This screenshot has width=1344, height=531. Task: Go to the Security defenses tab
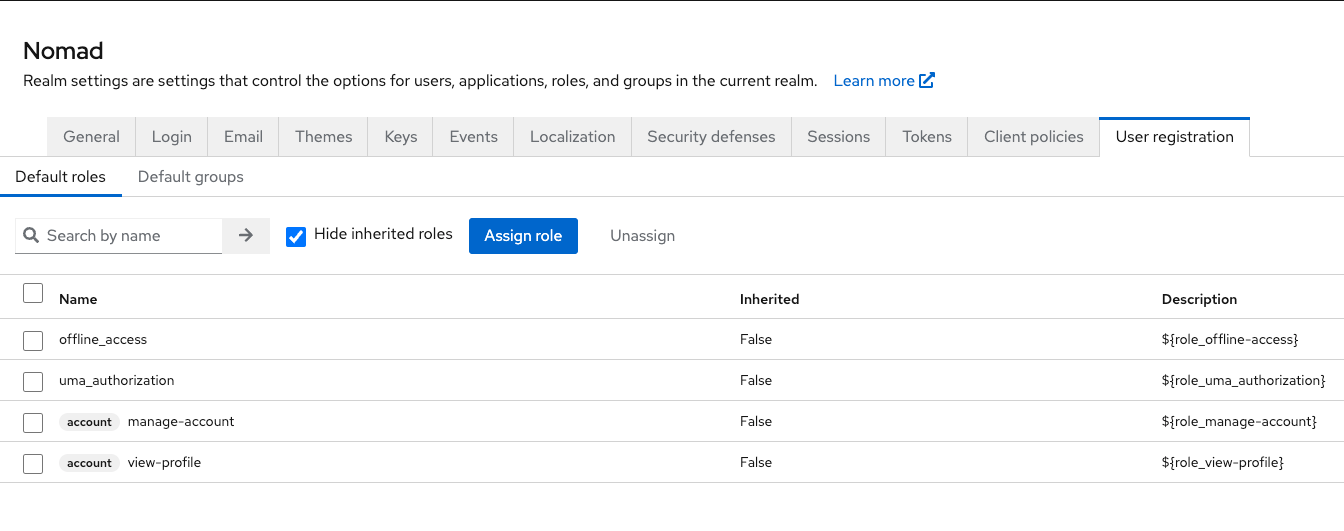coord(711,137)
